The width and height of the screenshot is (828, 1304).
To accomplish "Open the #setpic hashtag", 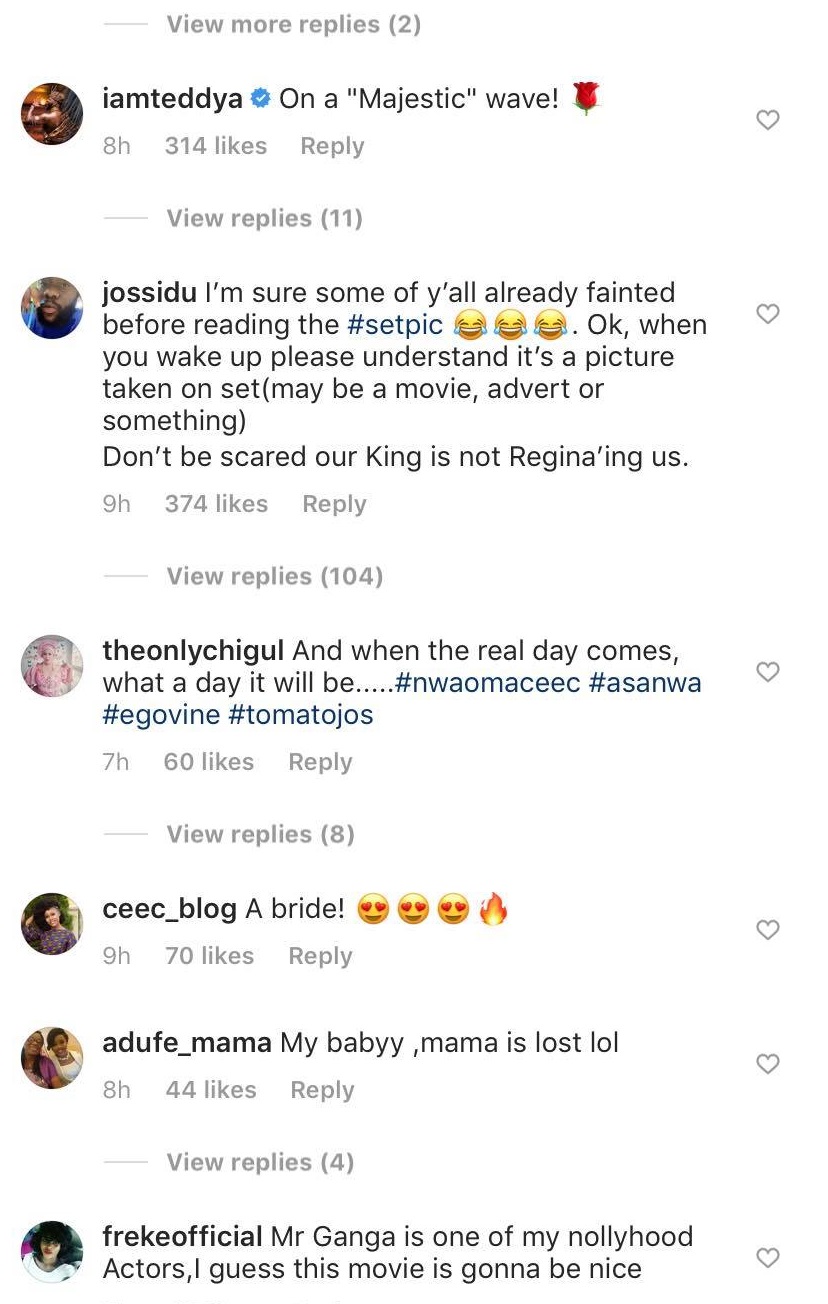I will pos(394,325).
